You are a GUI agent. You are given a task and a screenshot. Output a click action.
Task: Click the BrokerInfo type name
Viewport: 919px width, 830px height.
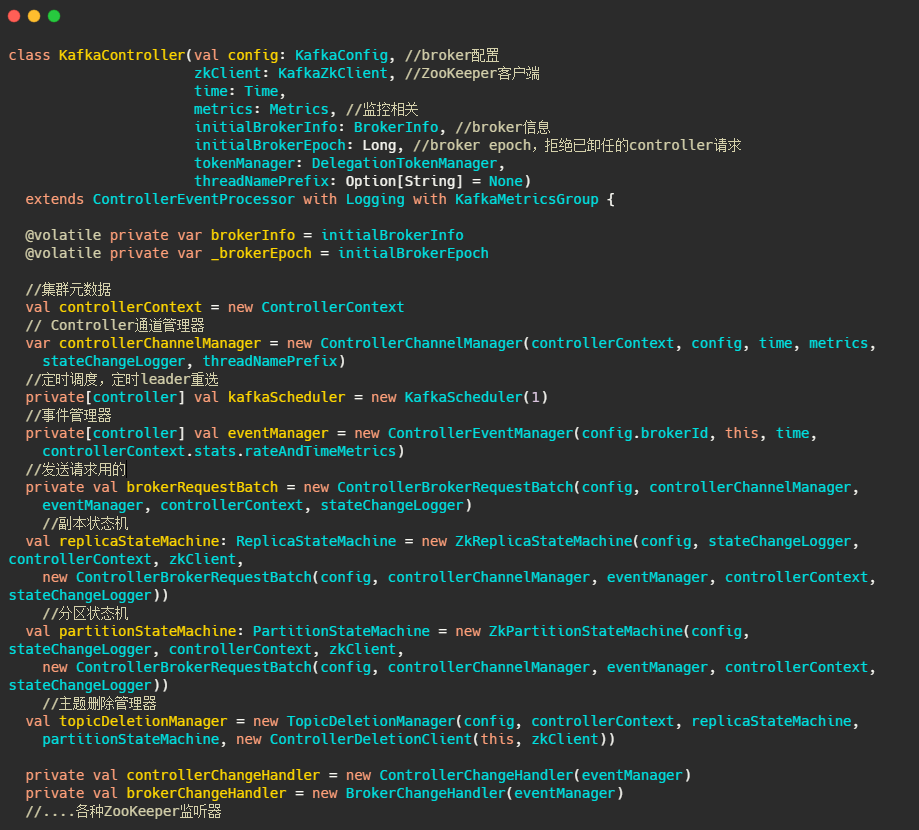pyautogui.click(x=396, y=127)
